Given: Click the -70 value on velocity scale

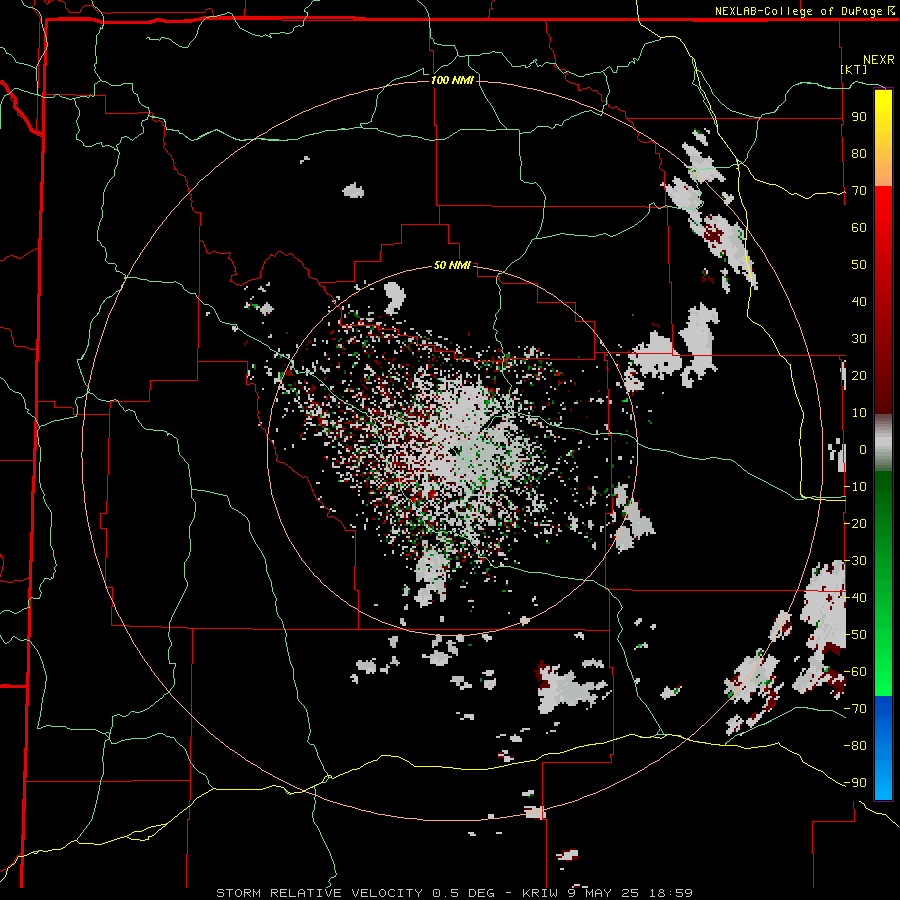Looking at the screenshot, I should tap(856, 708).
